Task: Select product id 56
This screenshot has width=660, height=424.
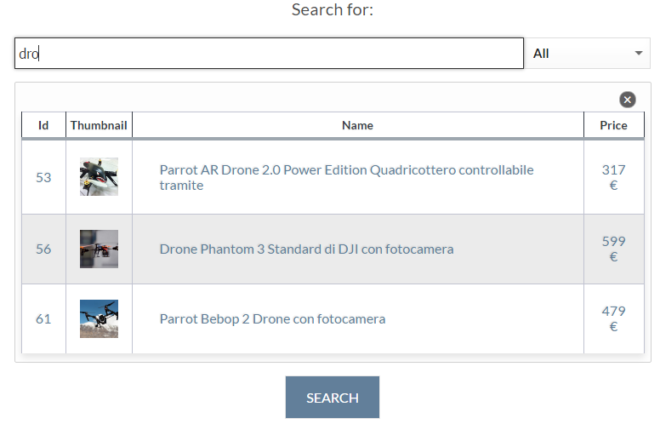Action: pos(43,249)
